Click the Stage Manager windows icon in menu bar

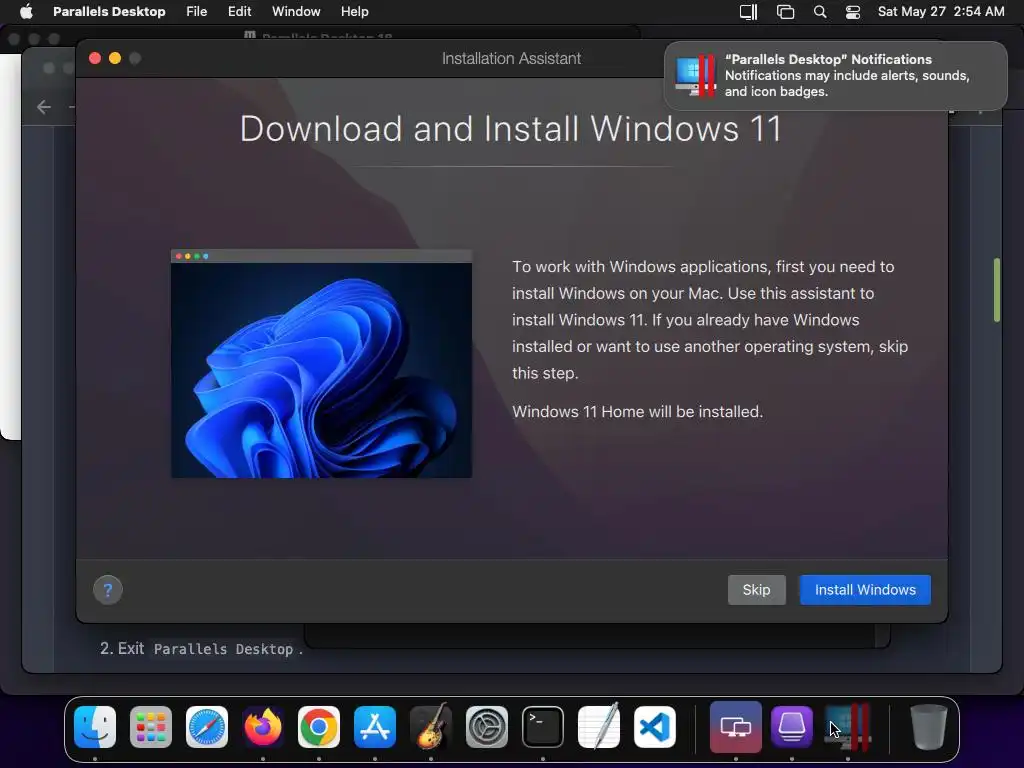(x=785, y=12)
